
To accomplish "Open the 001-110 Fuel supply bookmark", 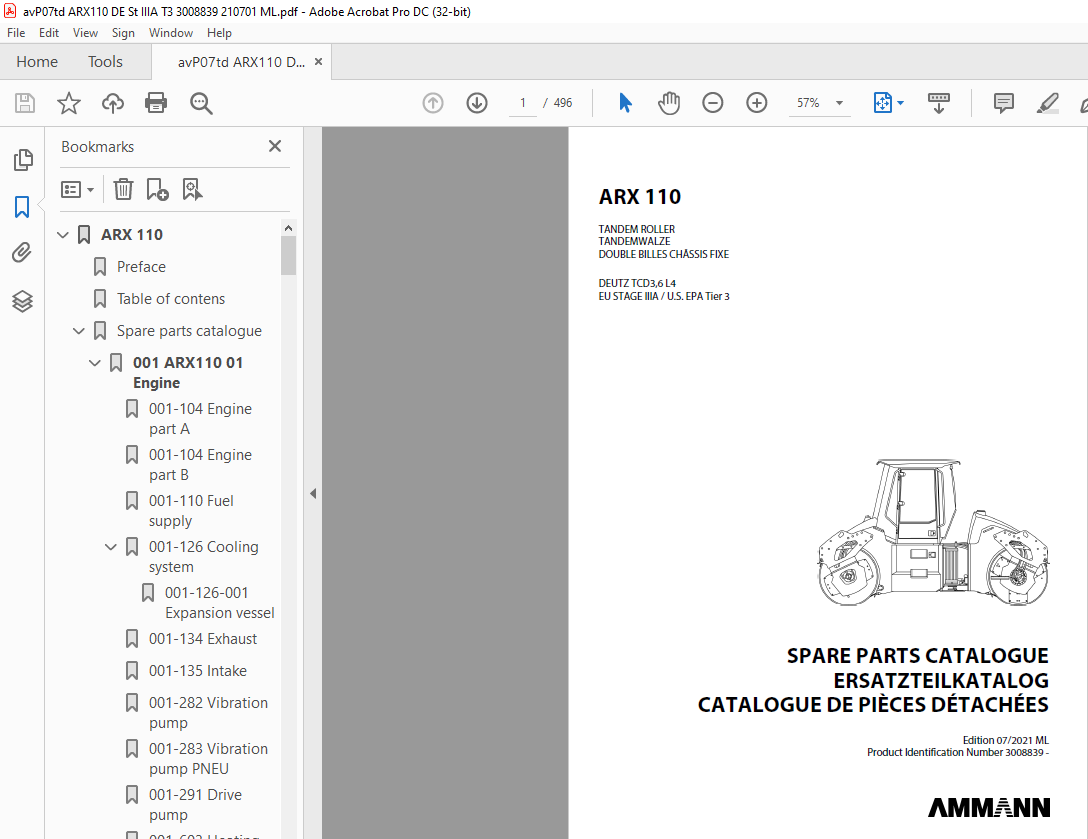I will pyautogui.click(x=191, y=511).
